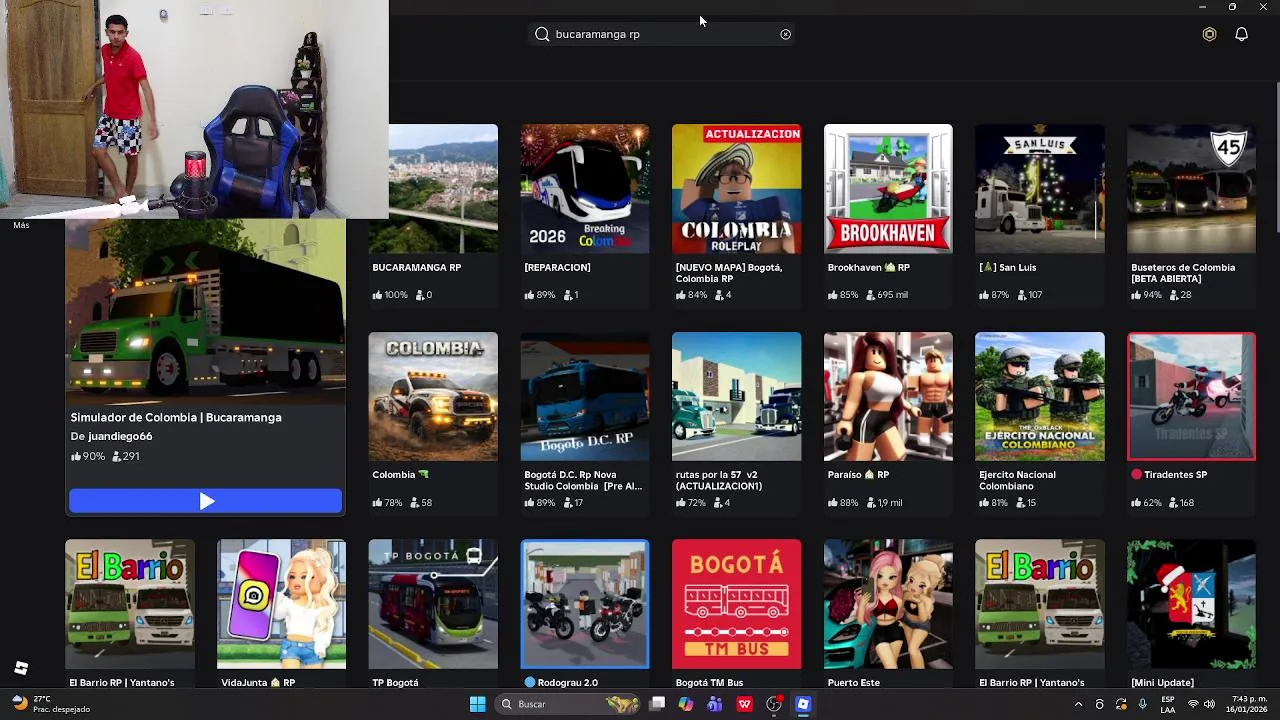
Task: Open Microsoft Teams taskbar icon
Action: tap(714, 704)
